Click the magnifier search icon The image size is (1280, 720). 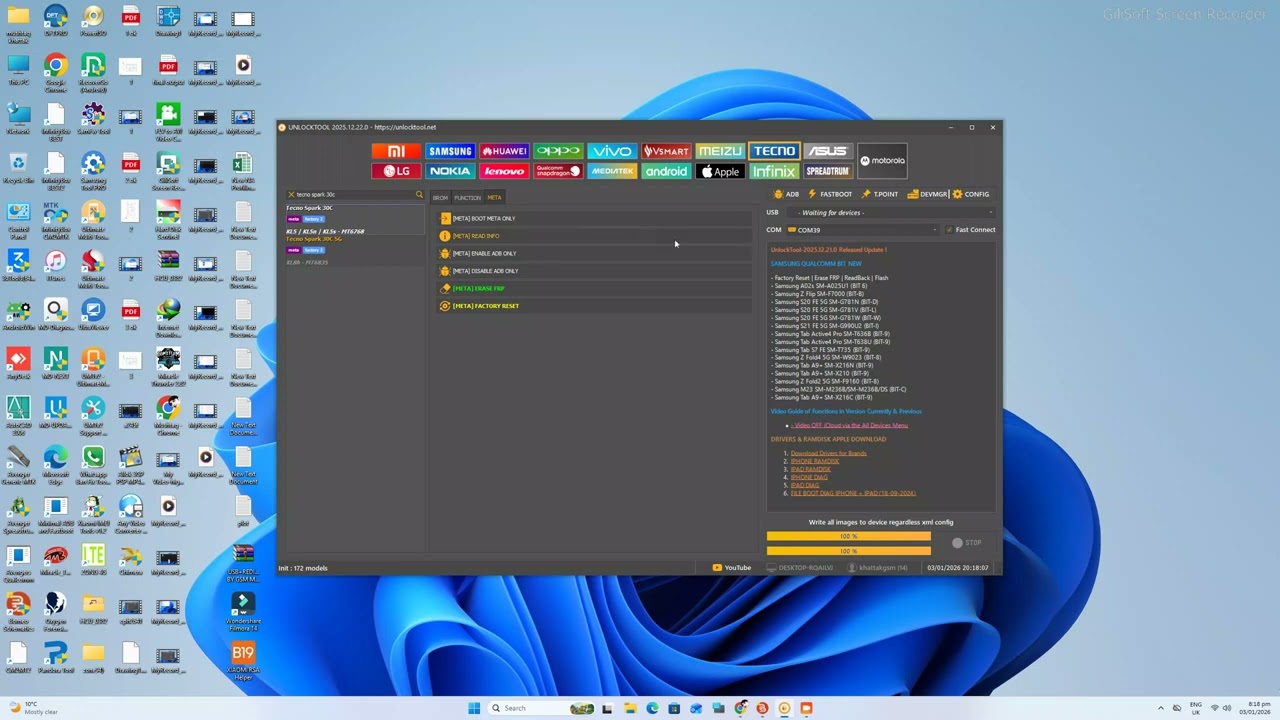(x=419, y=195)
